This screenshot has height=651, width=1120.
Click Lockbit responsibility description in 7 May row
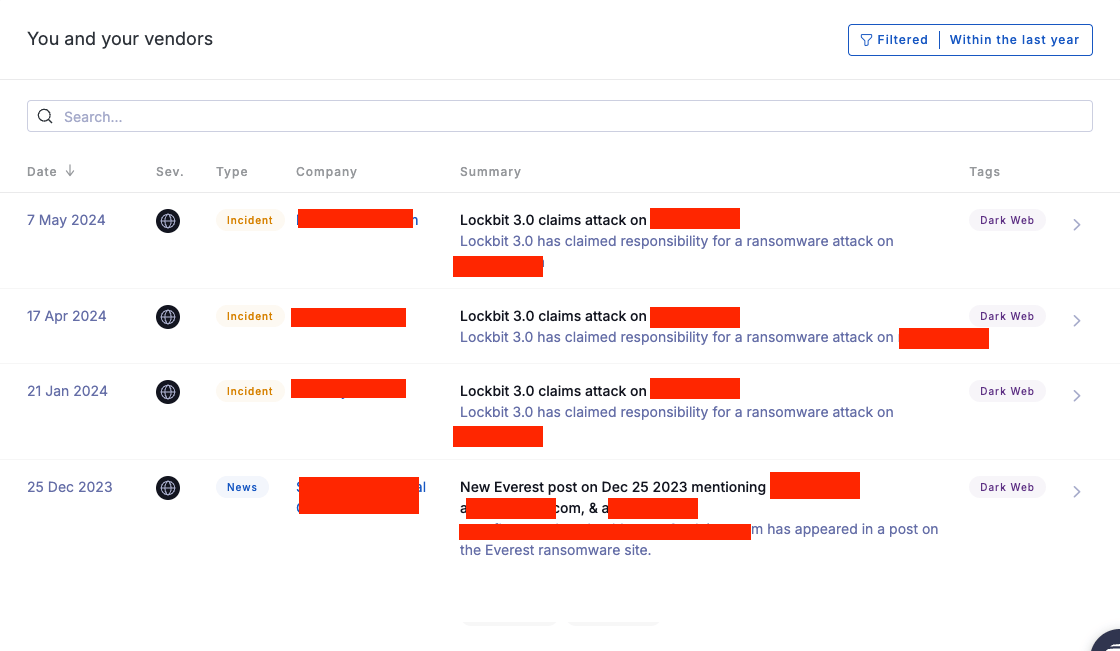(x=676, y=242)
